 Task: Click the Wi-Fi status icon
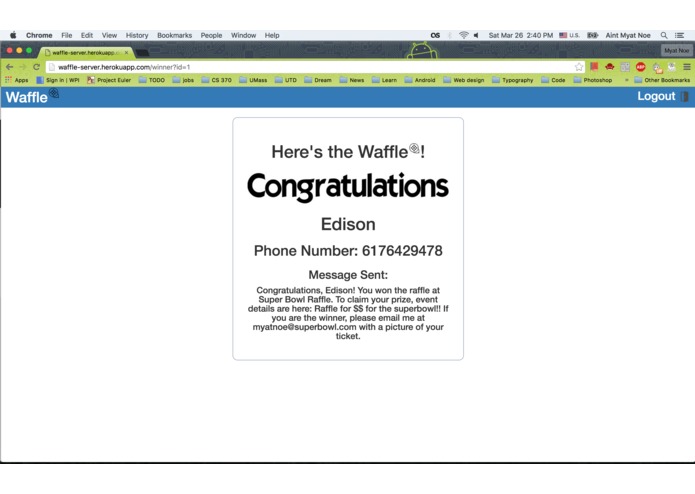click(x=464, y=35)
